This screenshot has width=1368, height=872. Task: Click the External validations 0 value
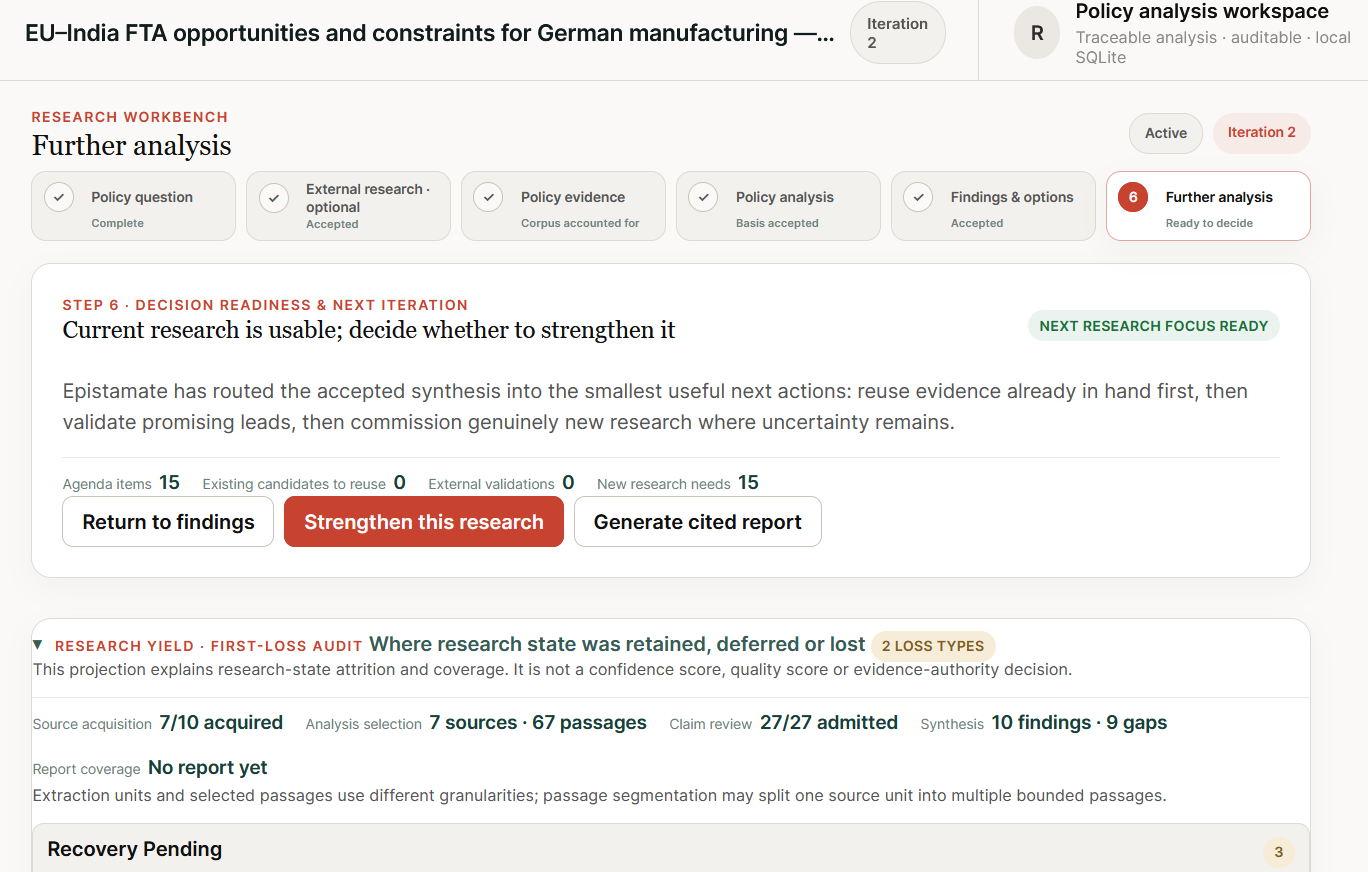click(568, 483)
